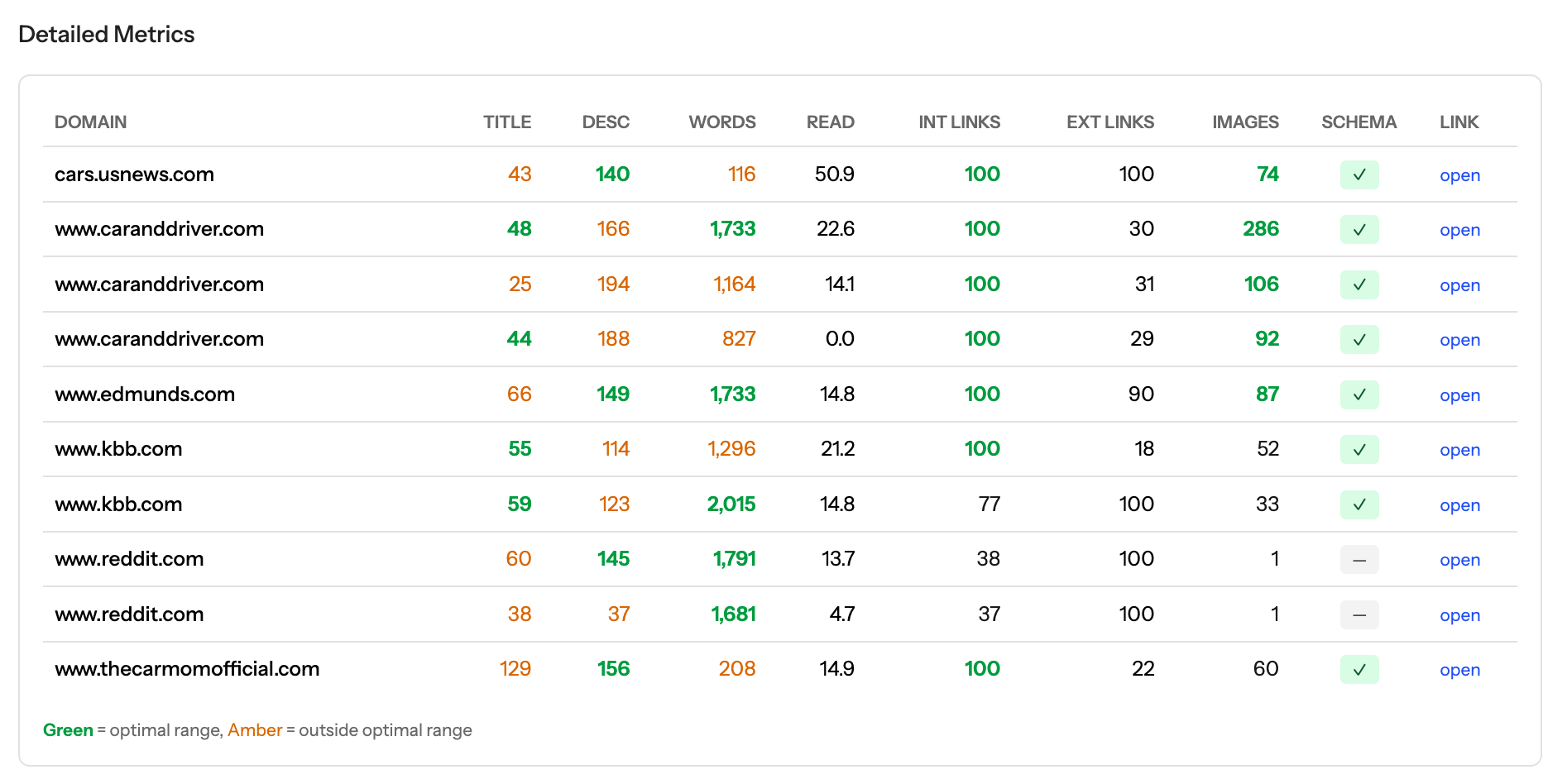The width and height of the screenshot is (1567, 784).
Task: Open the link for www.thecarmomofficial.com
Action: coord(1459,670)
